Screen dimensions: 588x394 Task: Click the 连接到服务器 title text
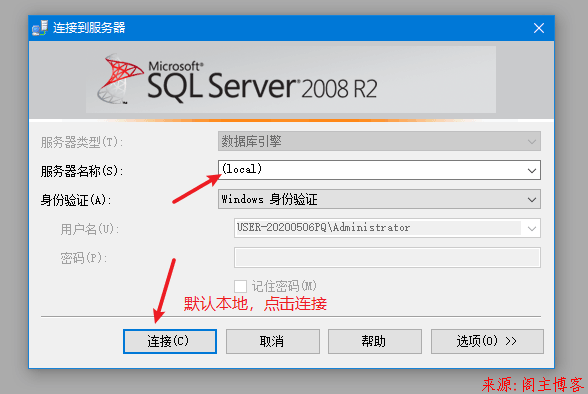[89, 28]
